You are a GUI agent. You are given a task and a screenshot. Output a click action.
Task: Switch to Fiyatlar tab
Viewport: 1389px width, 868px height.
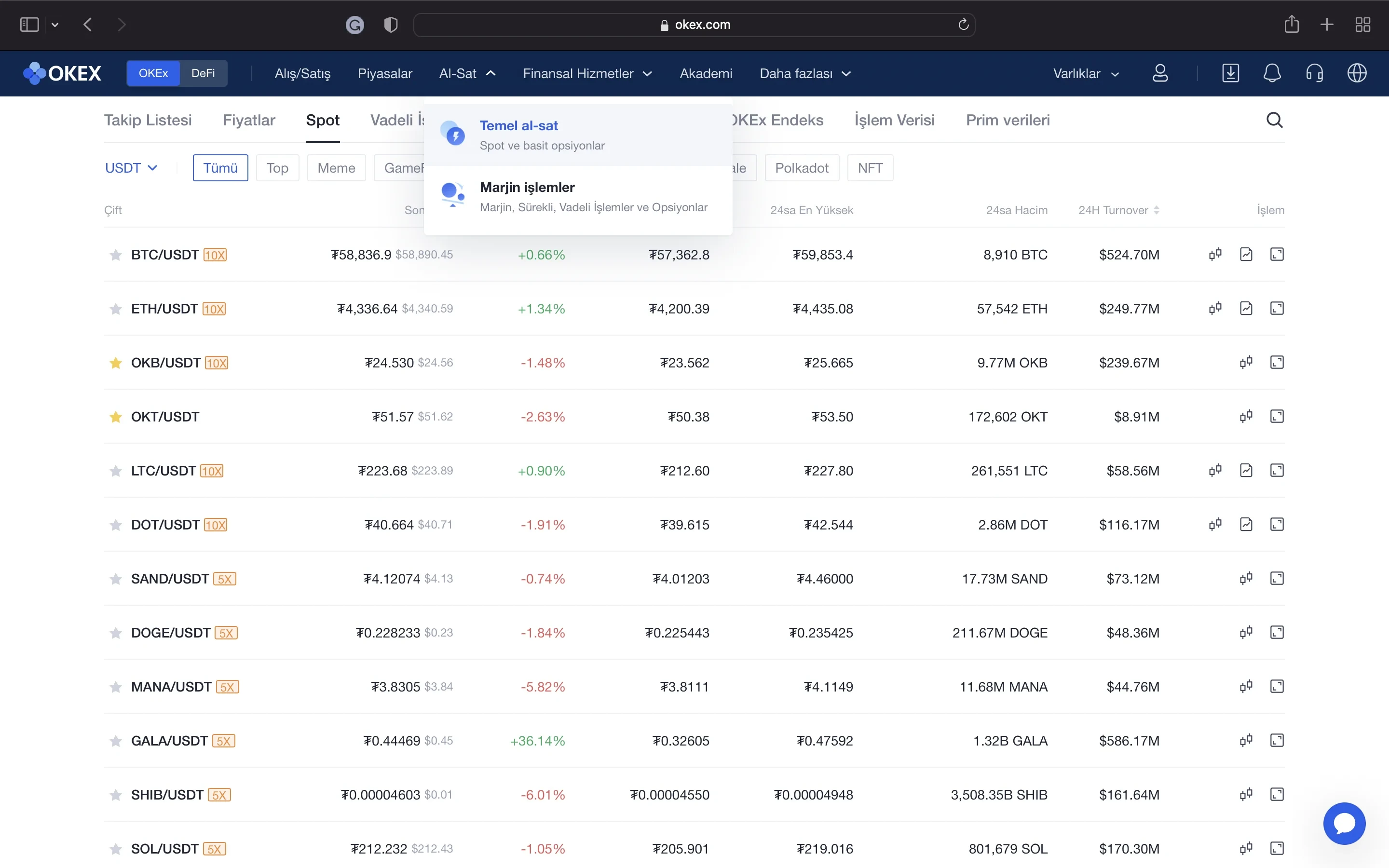click(x=249, y=120)
